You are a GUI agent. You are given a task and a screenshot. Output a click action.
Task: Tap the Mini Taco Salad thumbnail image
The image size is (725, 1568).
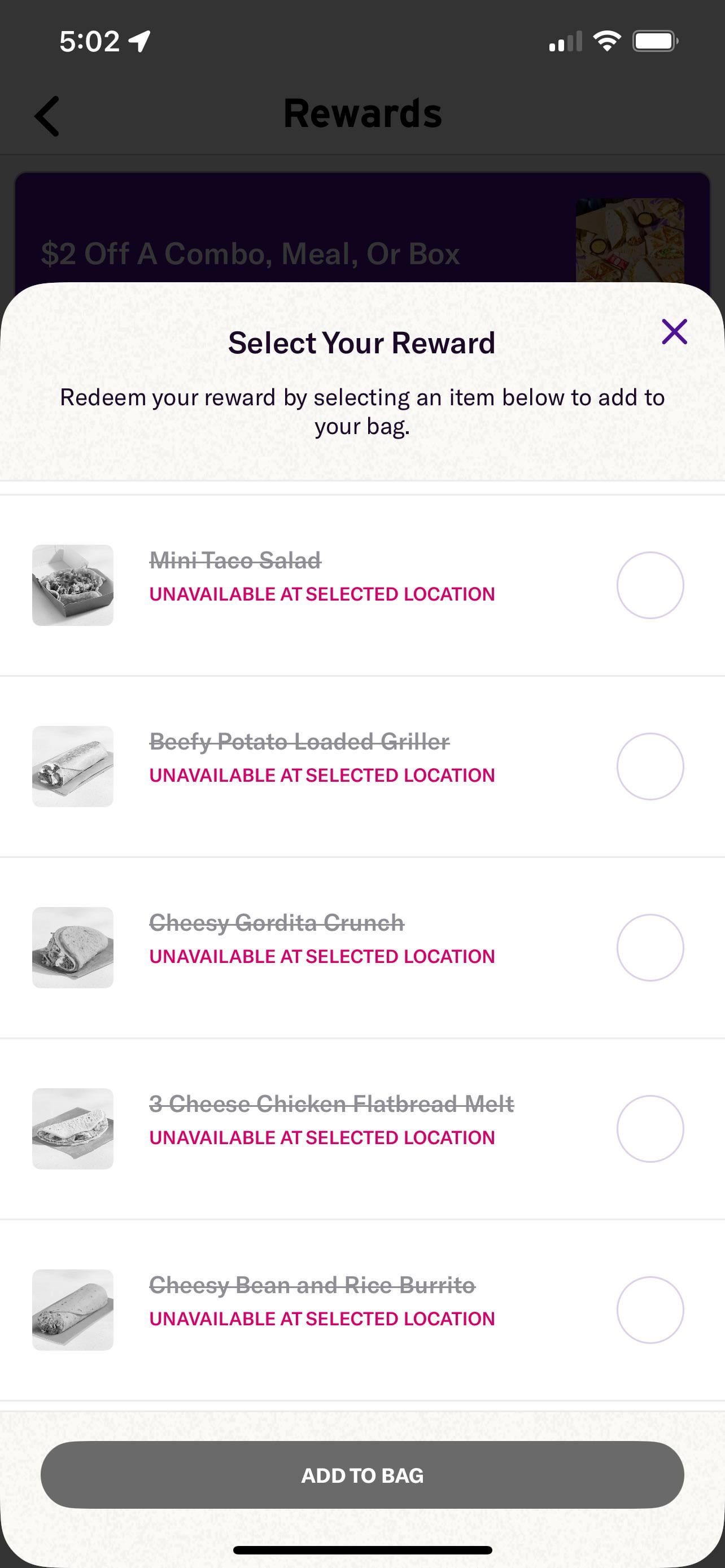point(72,585)
